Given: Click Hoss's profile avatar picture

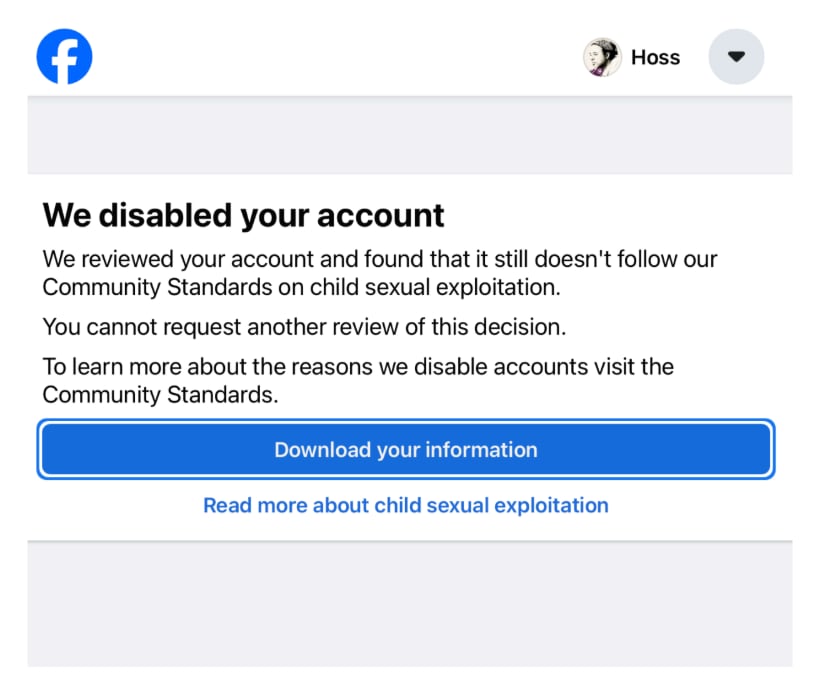Looking at the screenshot, I should [x=602, y=57].
